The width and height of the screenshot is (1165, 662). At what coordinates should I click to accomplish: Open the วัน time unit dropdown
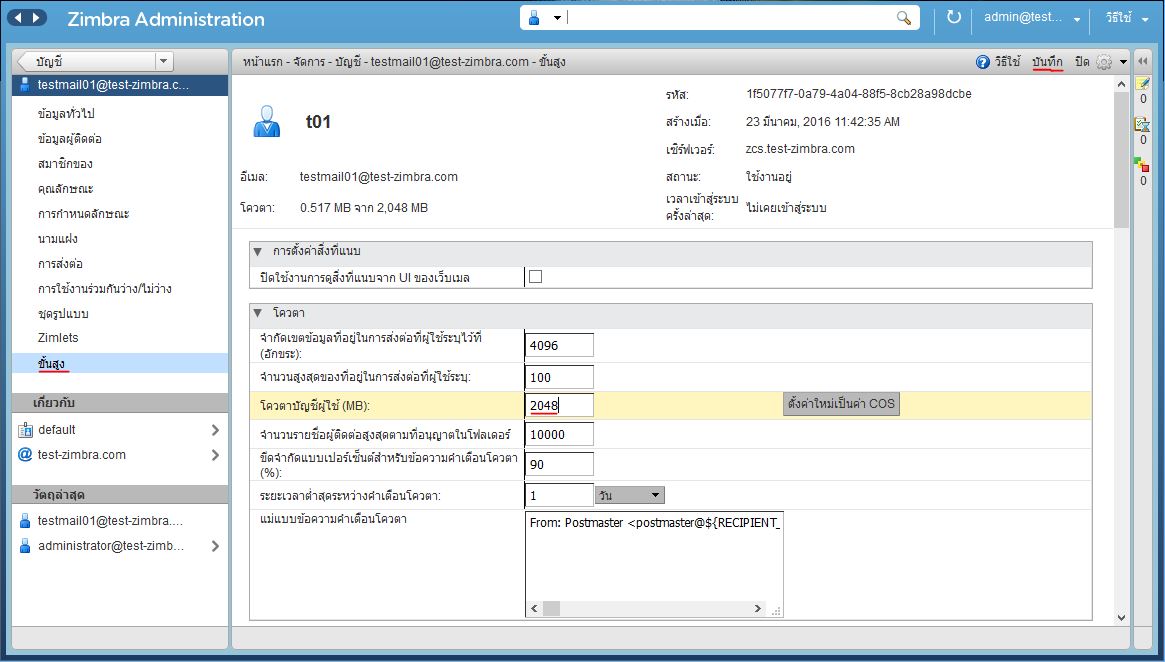(629, 495)
